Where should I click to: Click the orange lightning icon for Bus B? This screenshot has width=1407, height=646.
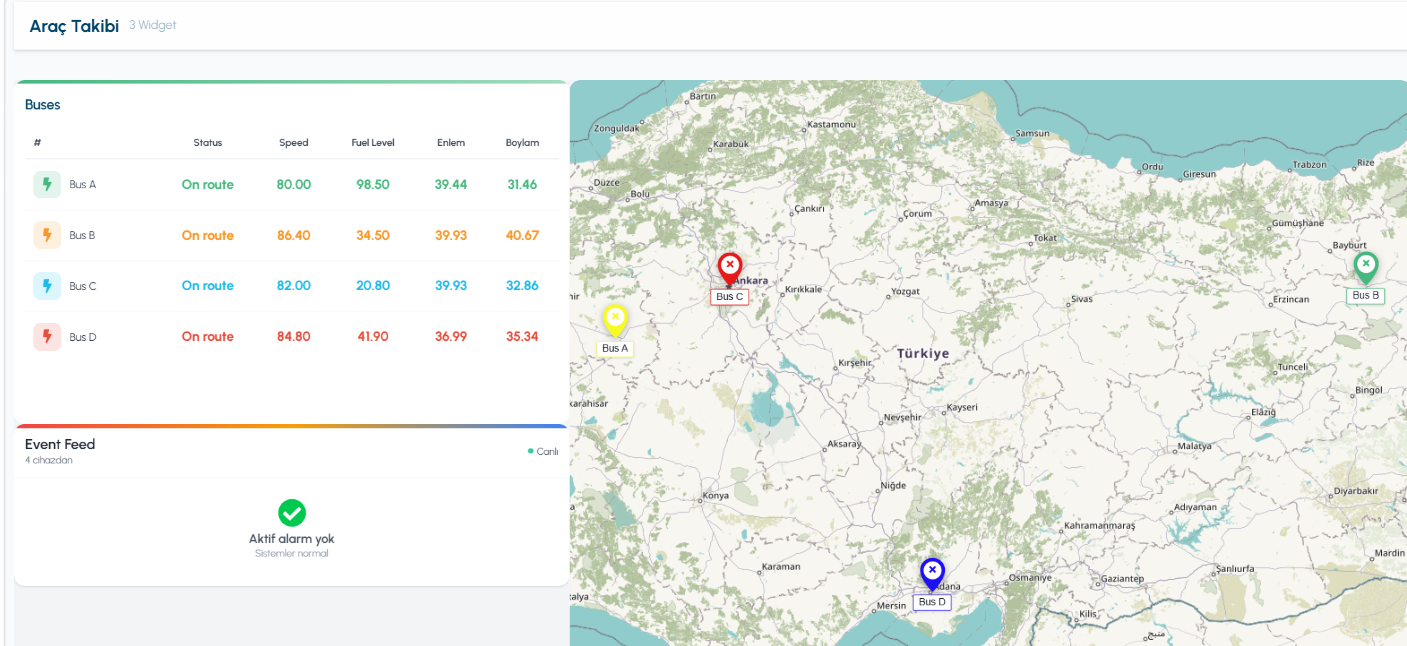pyautogui.click(x=47, y=235)
